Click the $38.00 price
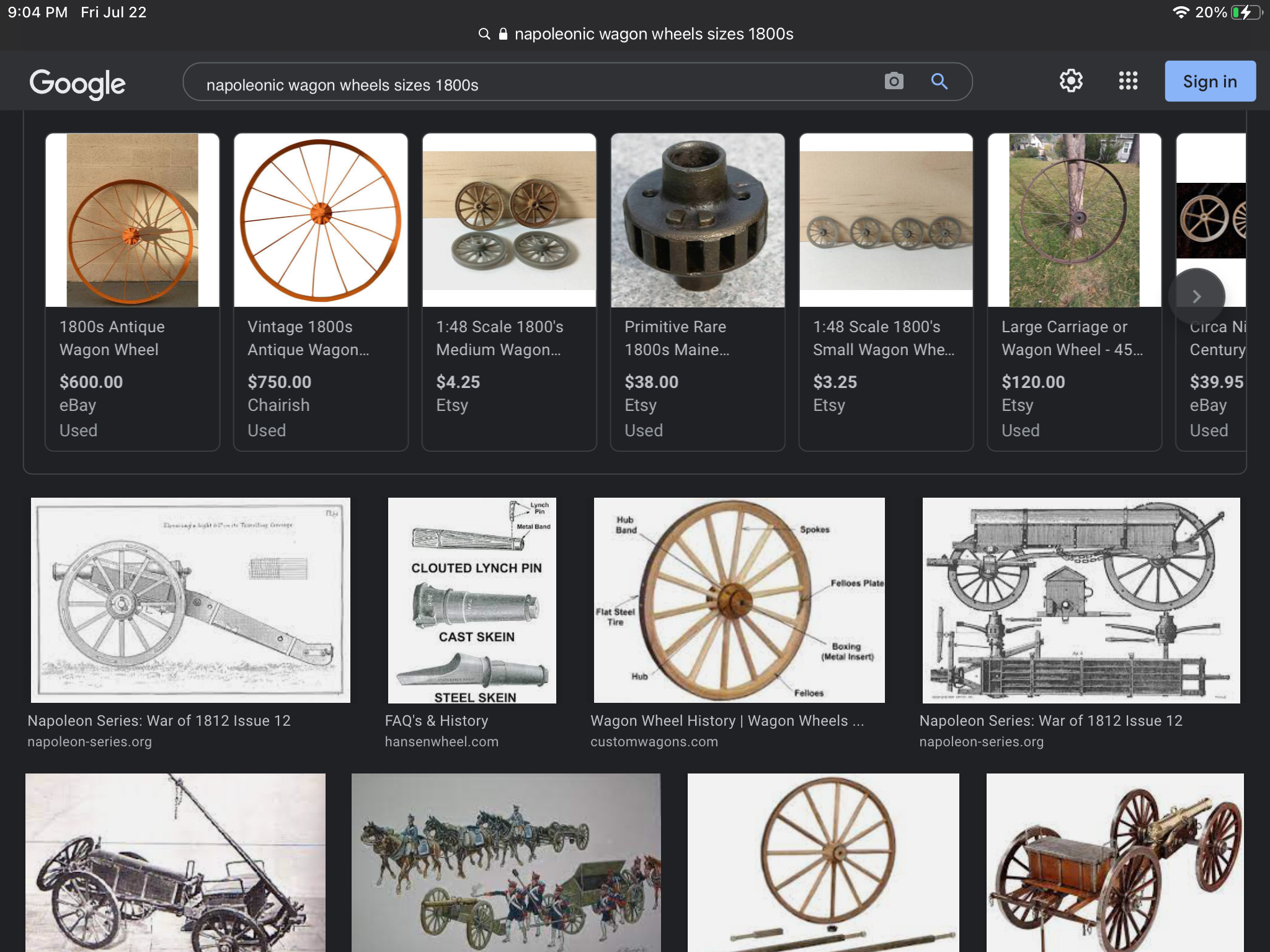The width and height of the screenshot is (1270, 952). click(x=652, y=382)
